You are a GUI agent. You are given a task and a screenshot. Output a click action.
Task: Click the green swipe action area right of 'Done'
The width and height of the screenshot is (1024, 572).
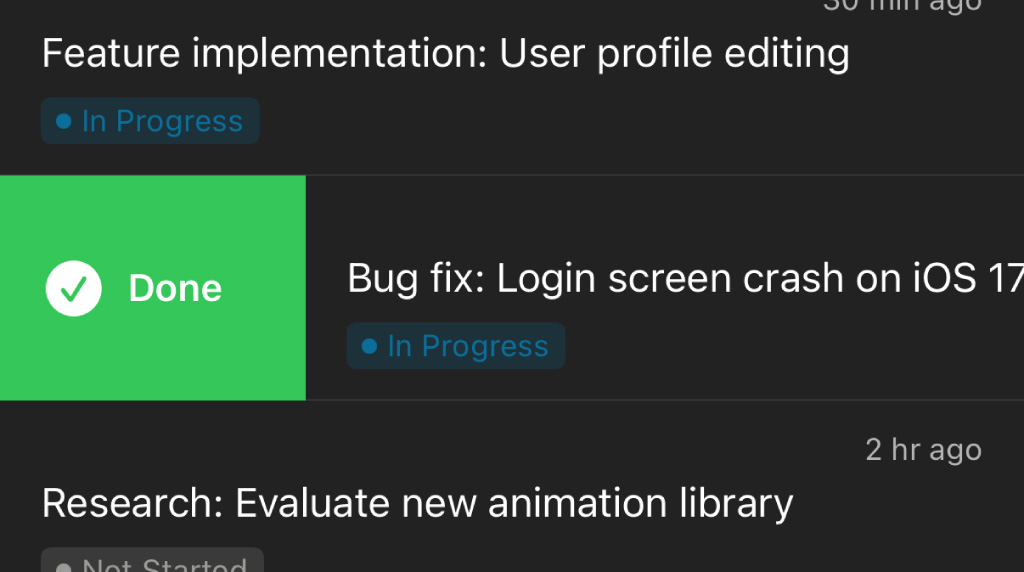point(262,288)
